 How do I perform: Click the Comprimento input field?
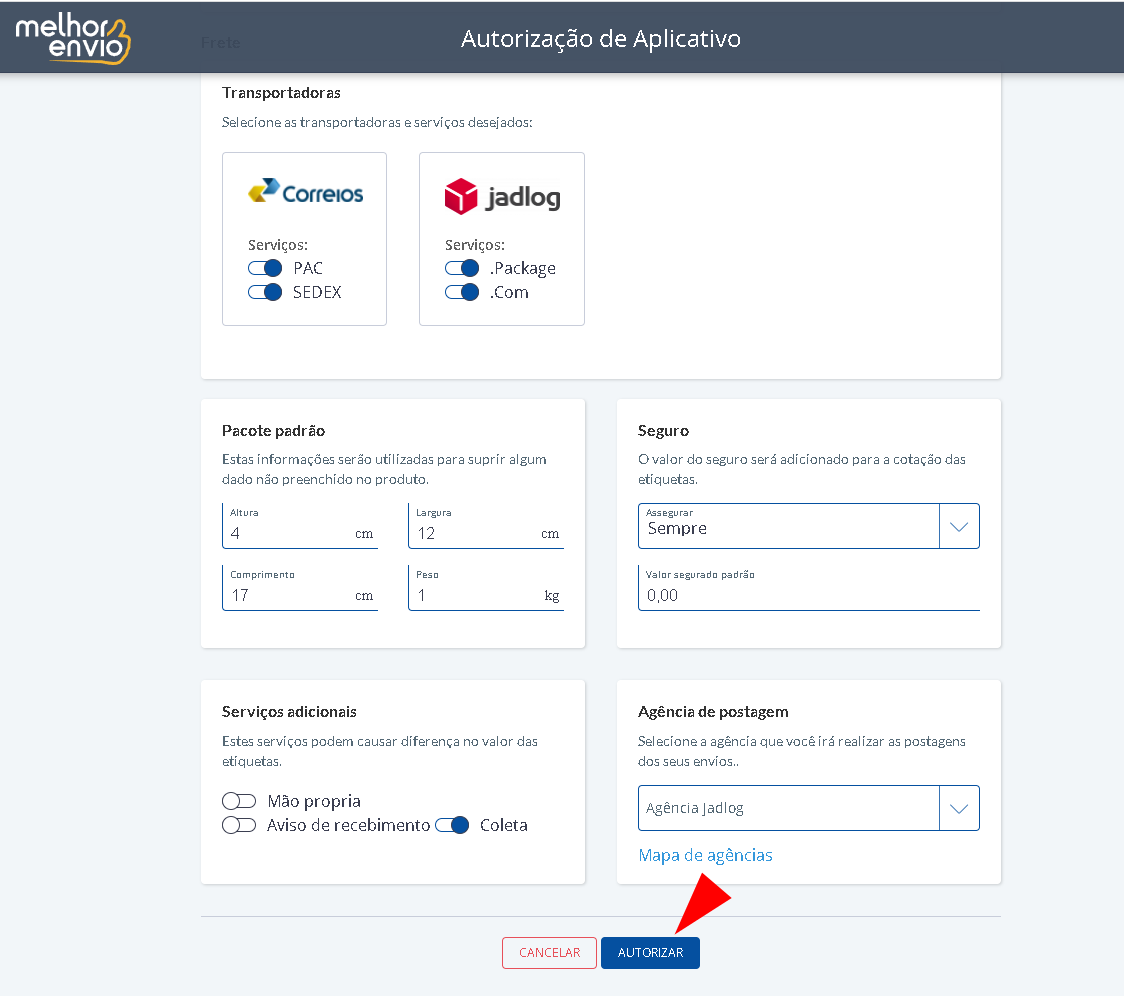tap(300, 588)
